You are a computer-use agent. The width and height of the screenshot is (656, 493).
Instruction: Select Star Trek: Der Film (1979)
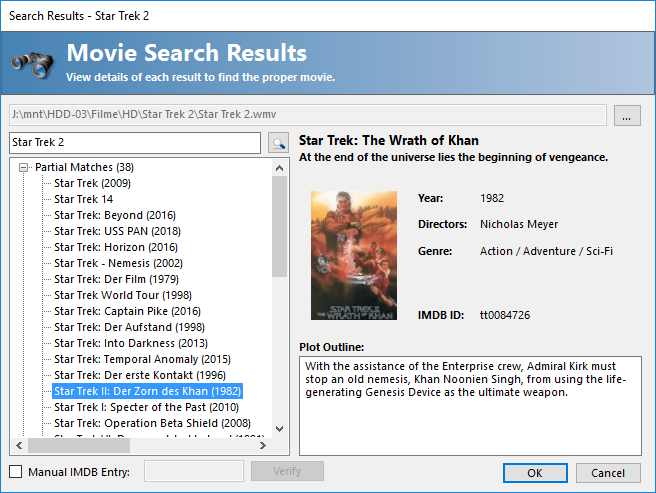click(x=116, y=279)
